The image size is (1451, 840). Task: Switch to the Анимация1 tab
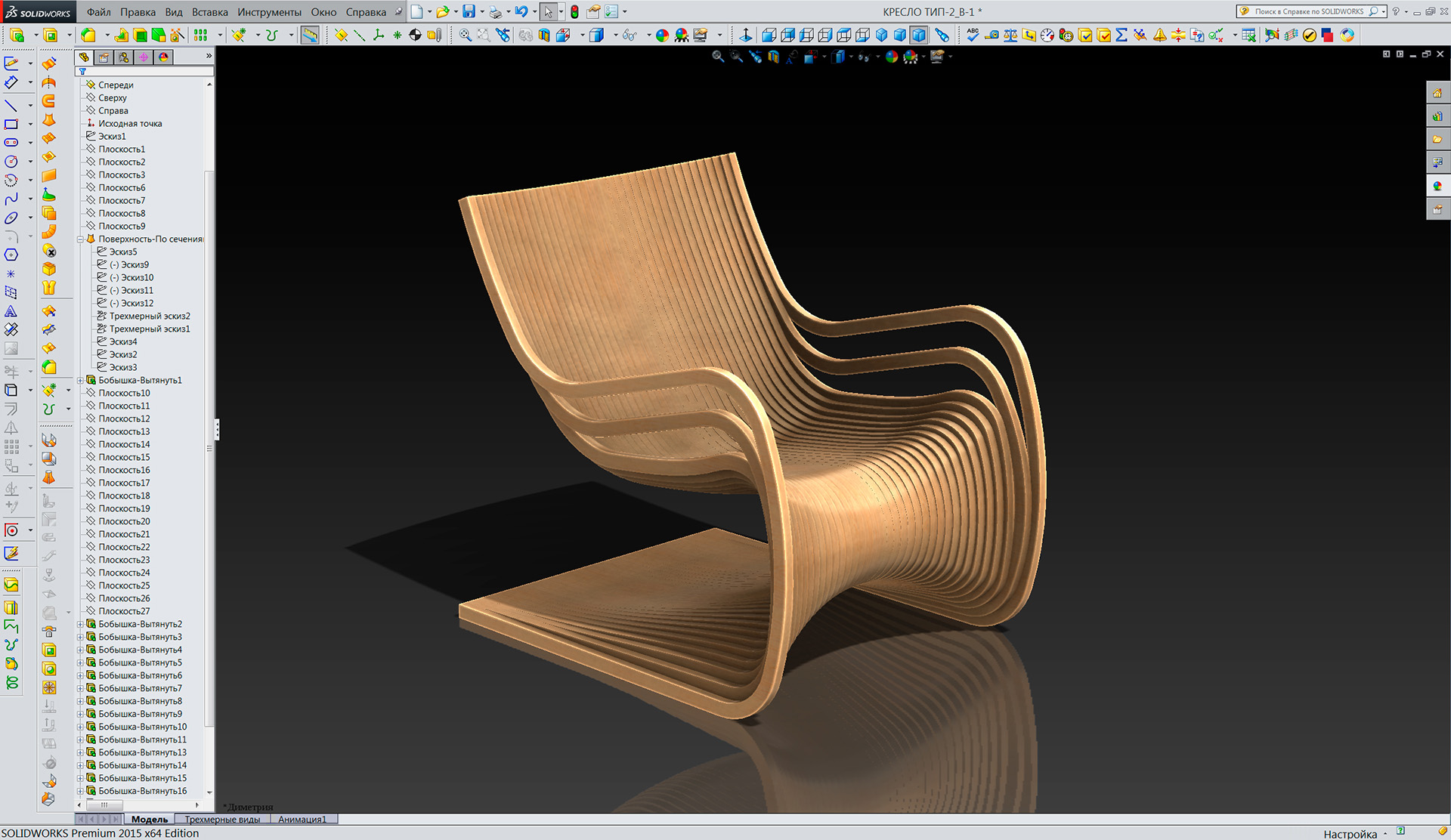[302, 820]
